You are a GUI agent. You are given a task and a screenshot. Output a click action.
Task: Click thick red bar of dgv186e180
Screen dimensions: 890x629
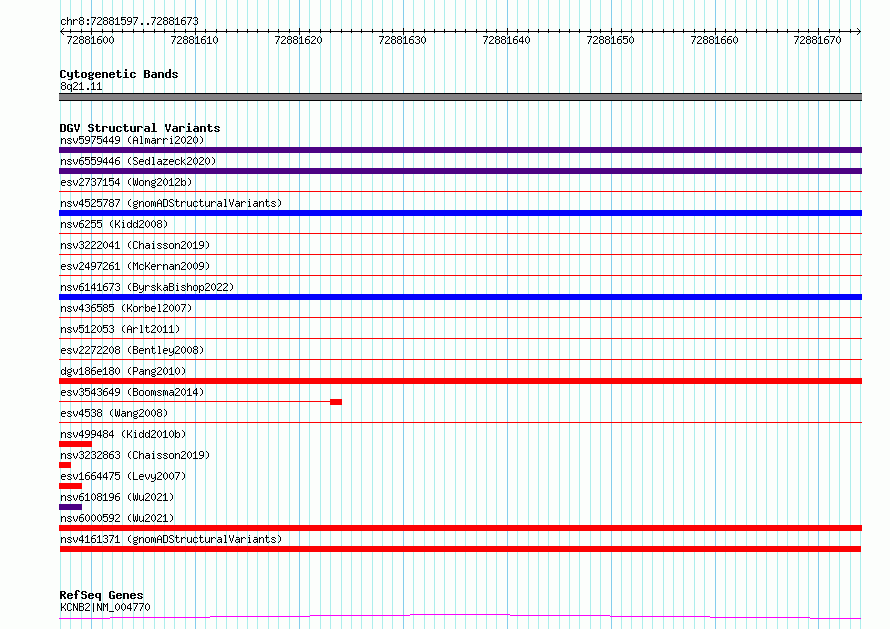pos(460,381)
